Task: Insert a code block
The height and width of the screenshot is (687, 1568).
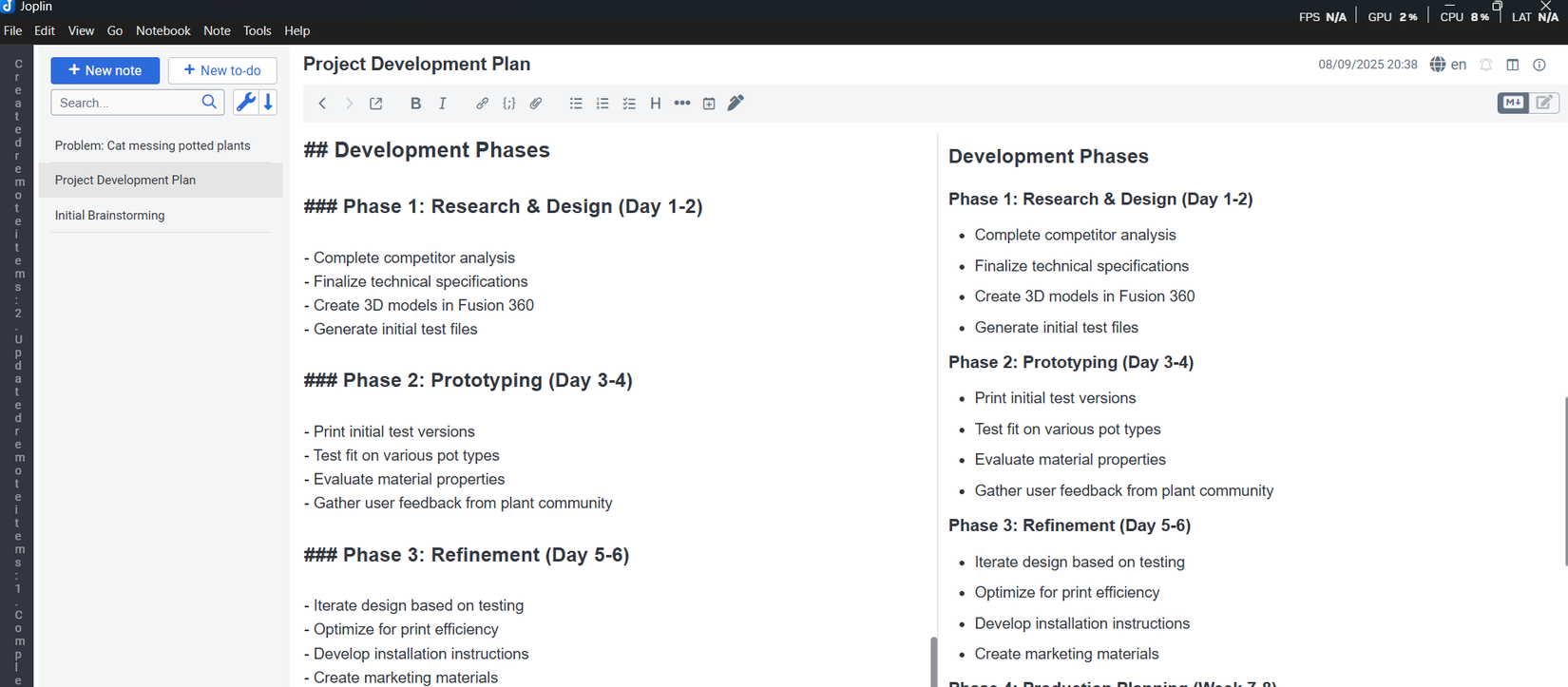Action: (509, 104)
